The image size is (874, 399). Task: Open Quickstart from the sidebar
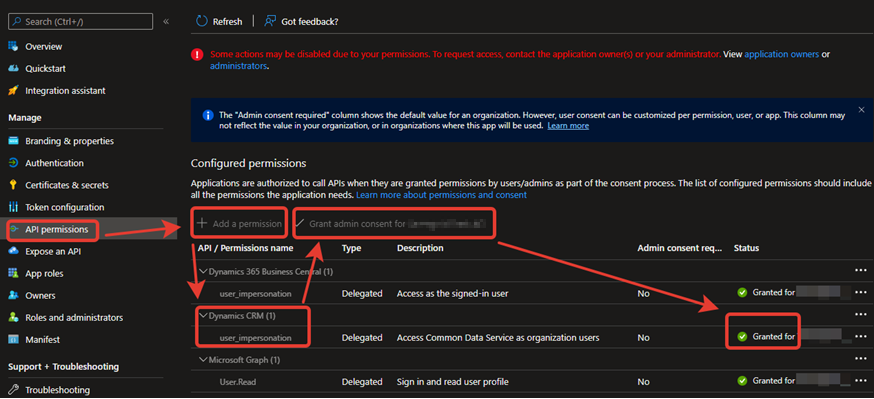(x=45, y=69)
